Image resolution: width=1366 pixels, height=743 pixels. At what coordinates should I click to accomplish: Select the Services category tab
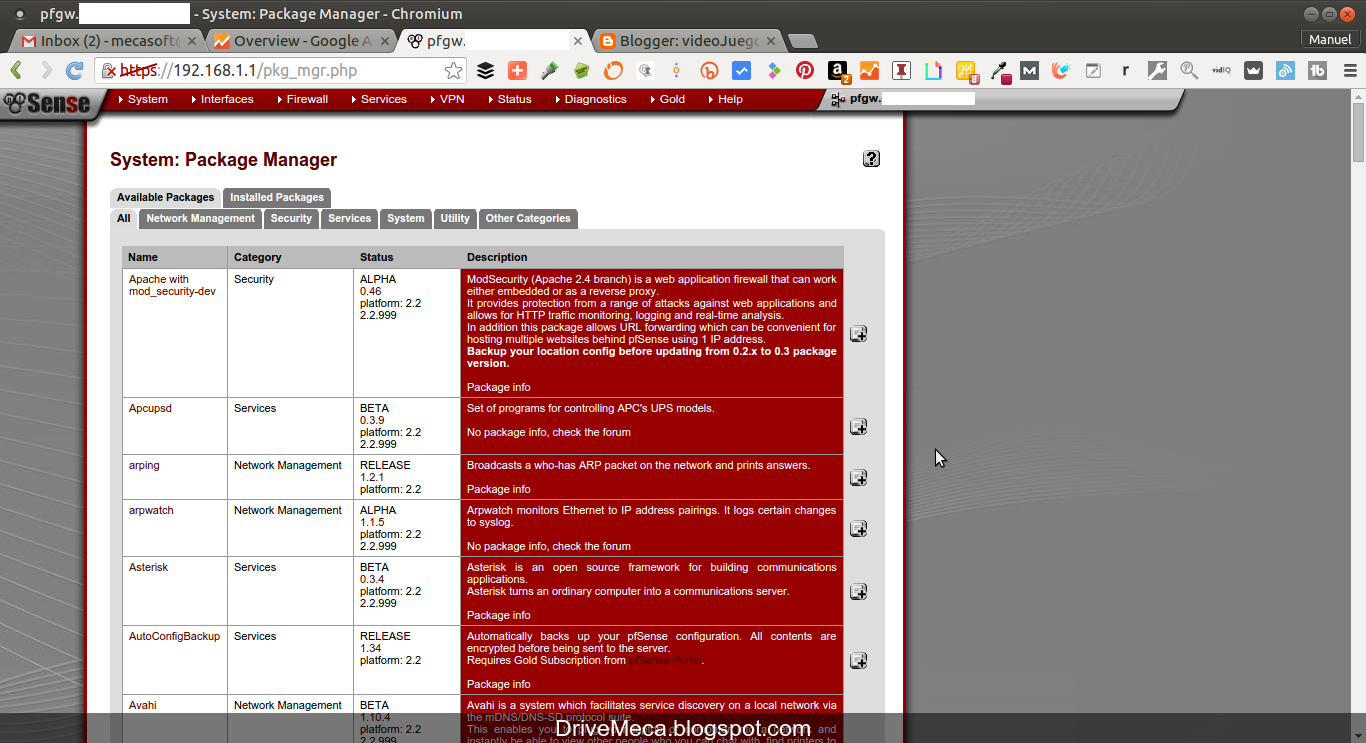(x=349, y=218)
